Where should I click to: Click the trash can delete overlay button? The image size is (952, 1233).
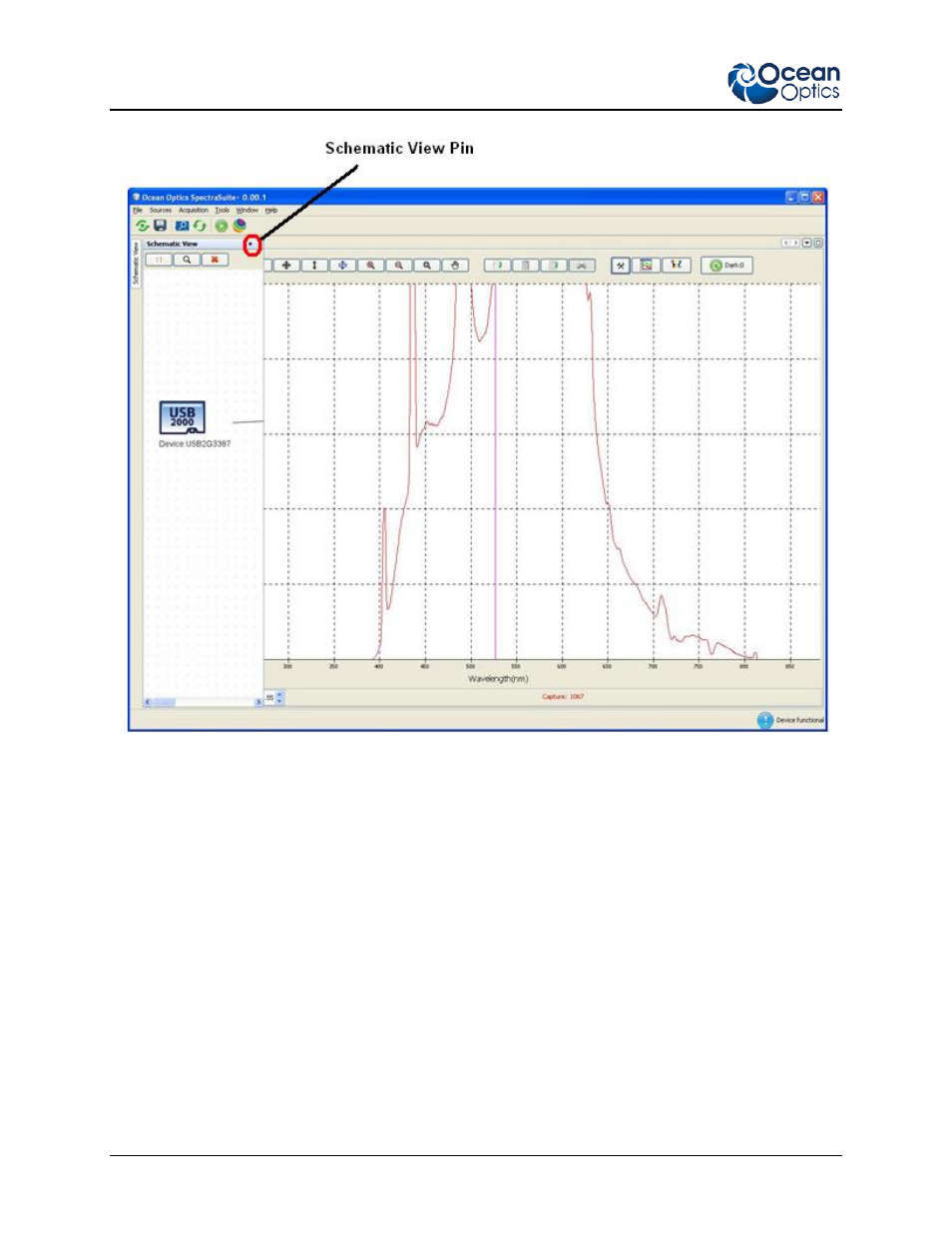(525, 266)
